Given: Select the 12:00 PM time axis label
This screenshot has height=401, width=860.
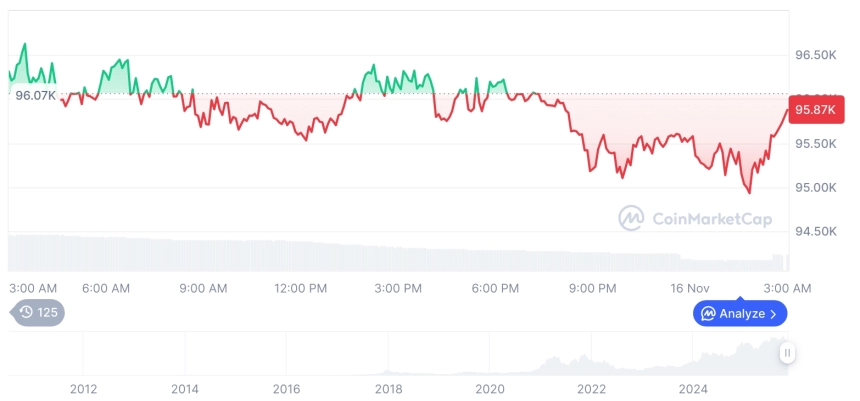Looking at the screenshot, I should (x=301, y=288).
